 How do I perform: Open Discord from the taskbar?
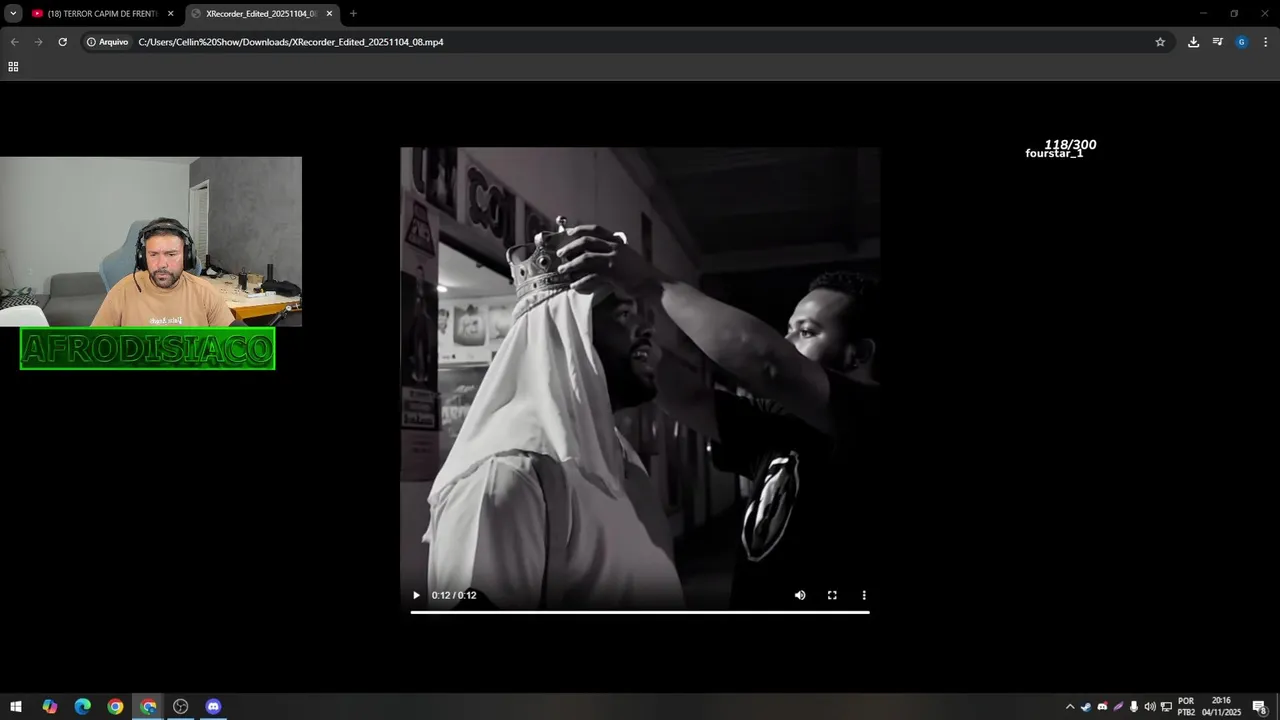pos(213,706)
